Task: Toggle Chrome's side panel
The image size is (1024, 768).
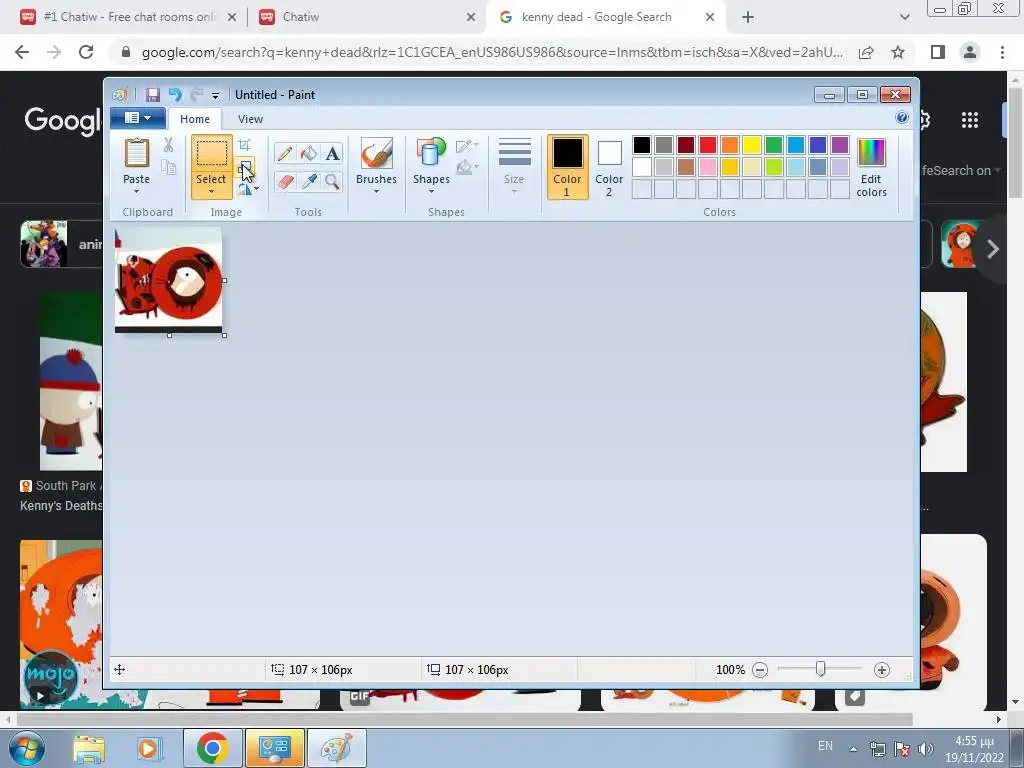Action: tap(938, 52)
